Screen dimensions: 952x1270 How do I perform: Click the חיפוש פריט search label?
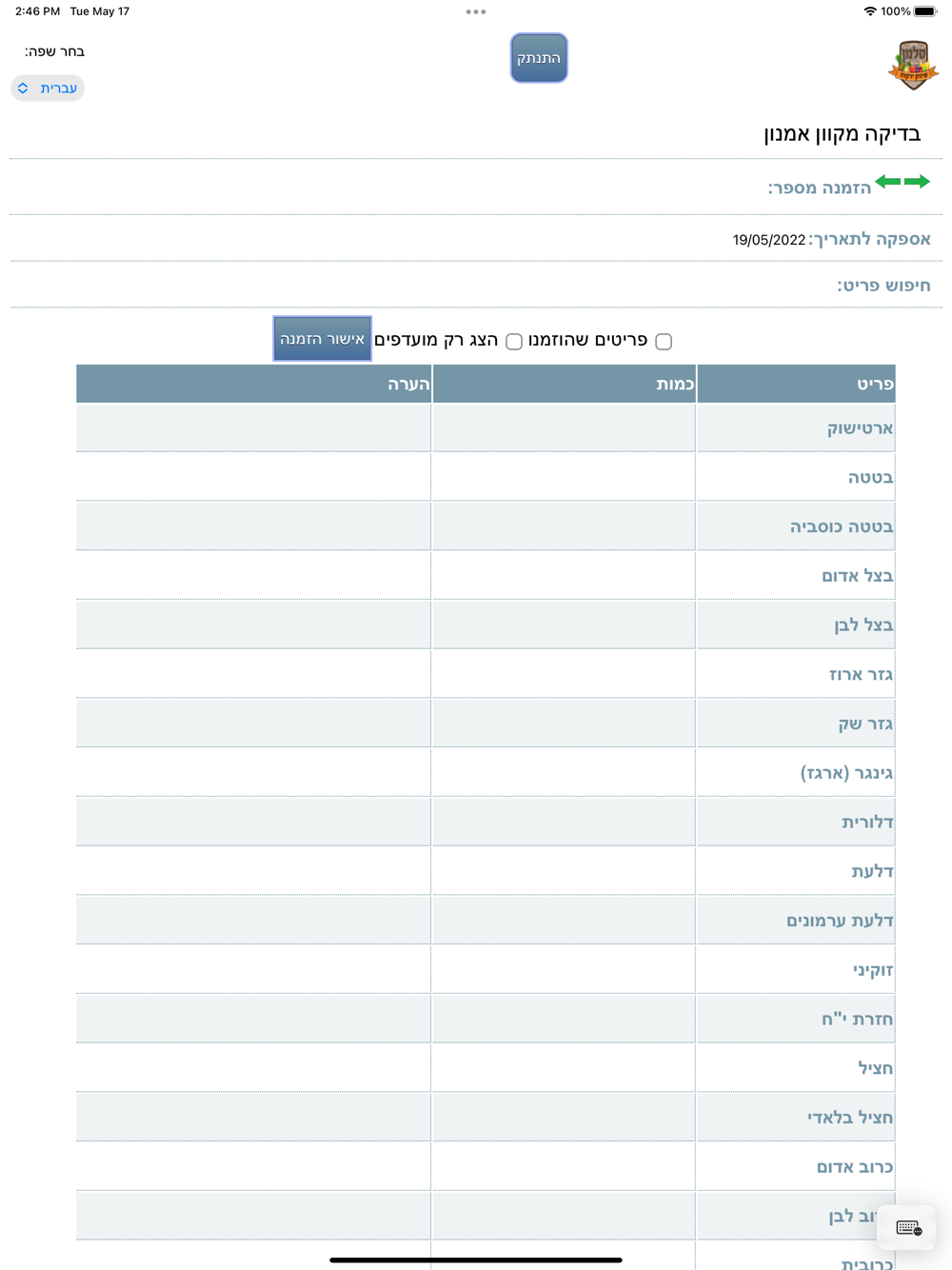point(883,286)
